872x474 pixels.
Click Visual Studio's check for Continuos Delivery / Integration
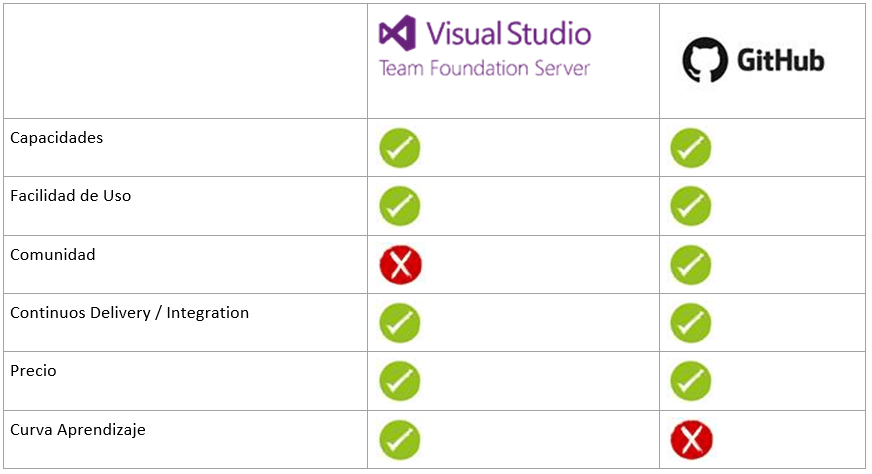click(x=400, y=323)
